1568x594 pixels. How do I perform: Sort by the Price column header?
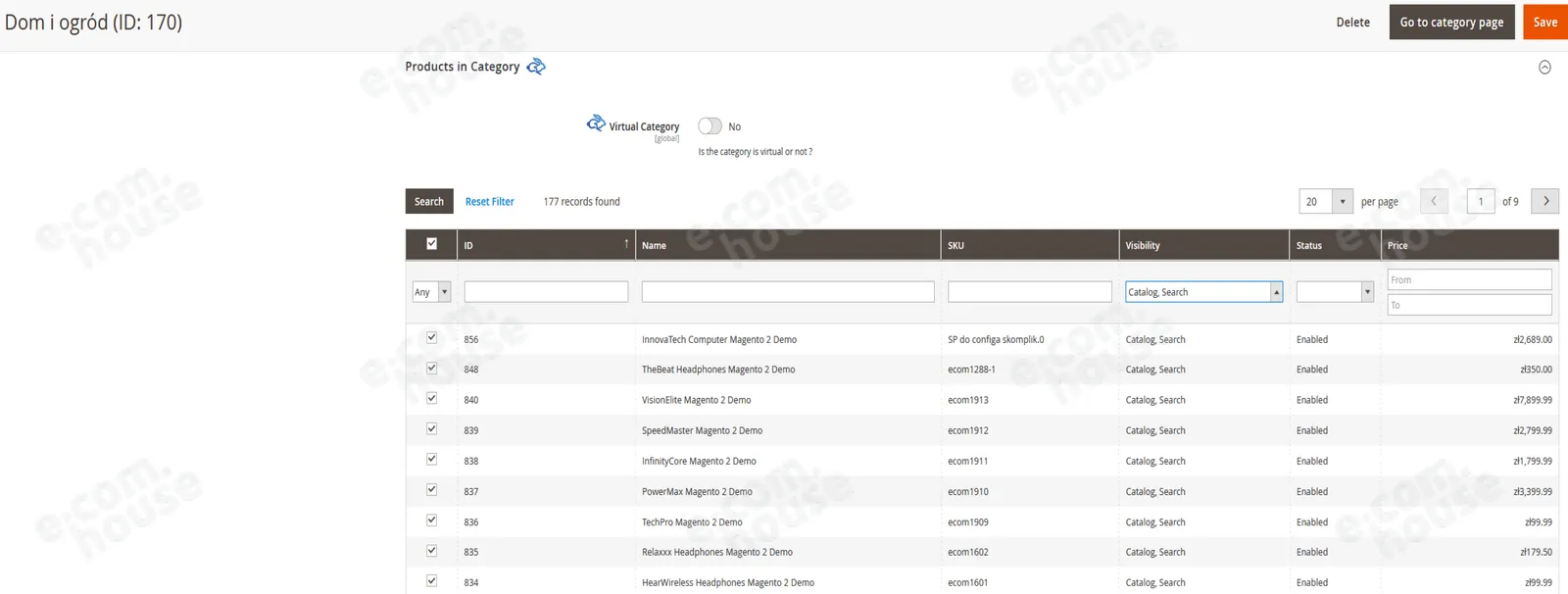[1470, 245]
